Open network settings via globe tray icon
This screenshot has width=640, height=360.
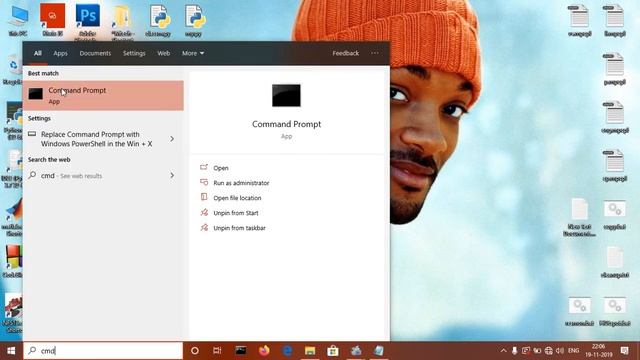click(x=549, y=351)
